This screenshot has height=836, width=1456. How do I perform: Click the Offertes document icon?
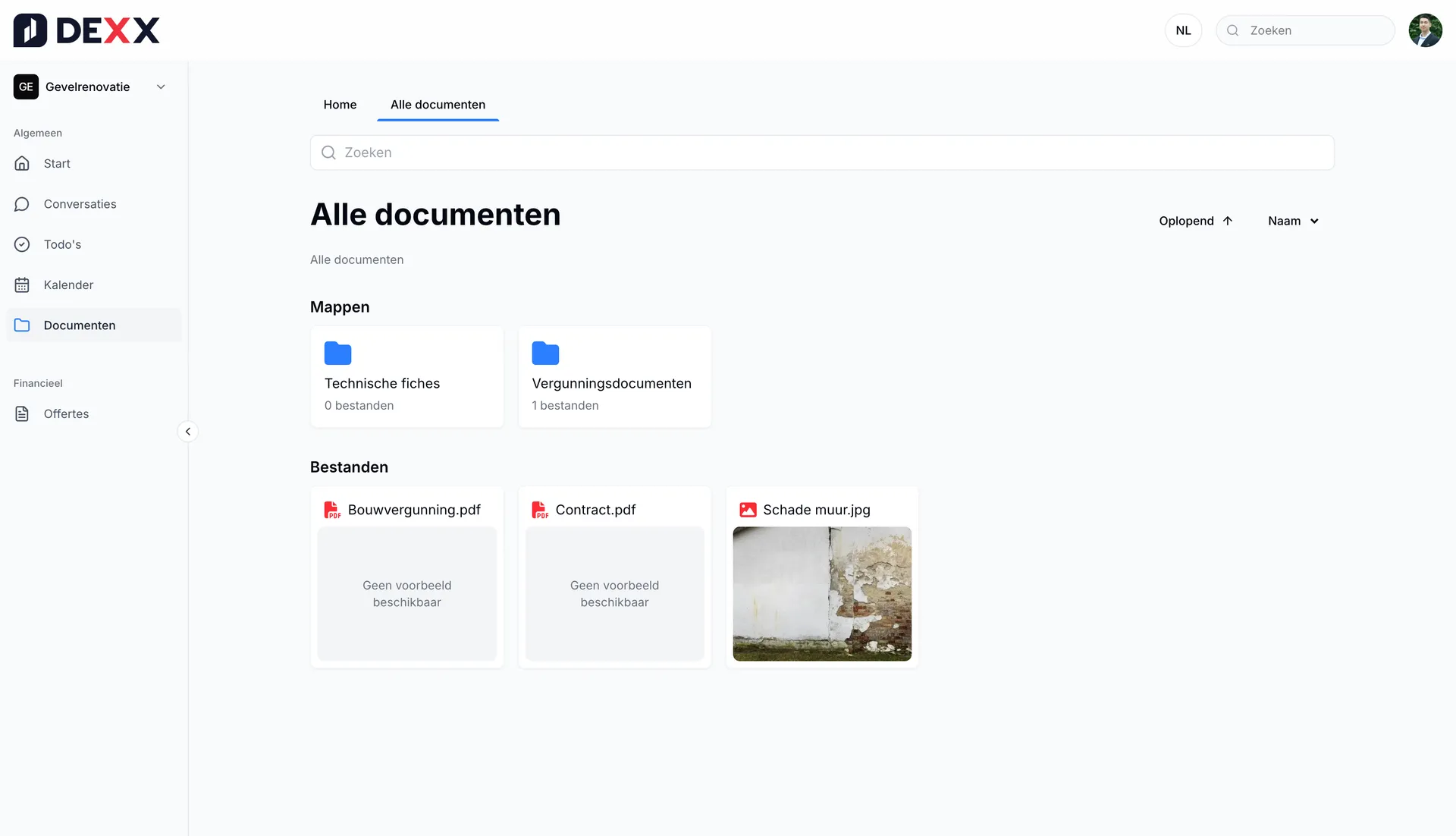(22, 413)
